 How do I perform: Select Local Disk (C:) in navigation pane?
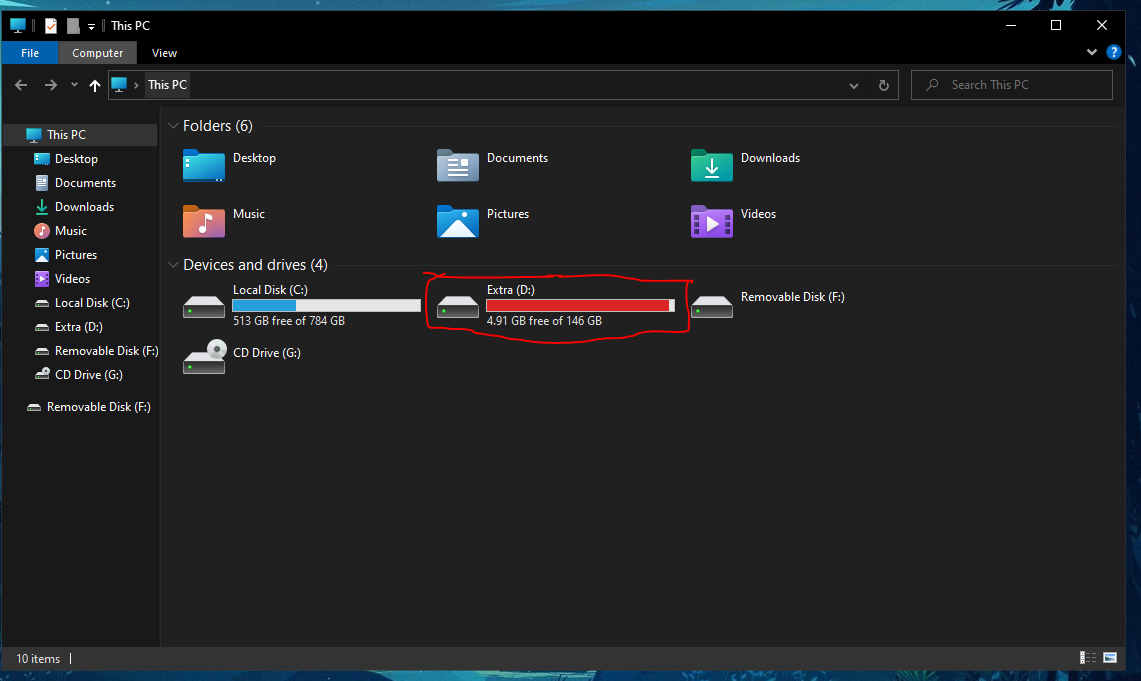point(80,303)
